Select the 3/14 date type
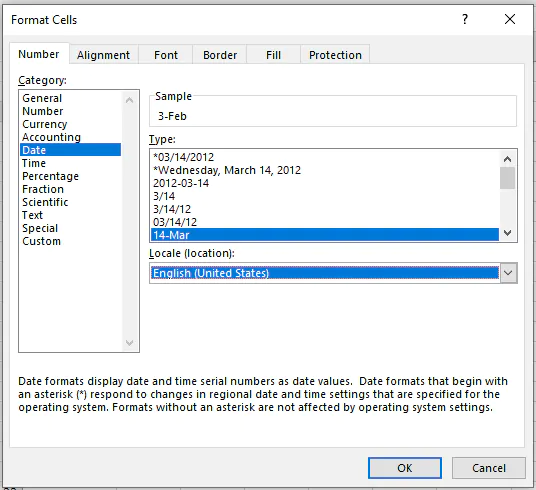536x490 pixels. [325, 196]
